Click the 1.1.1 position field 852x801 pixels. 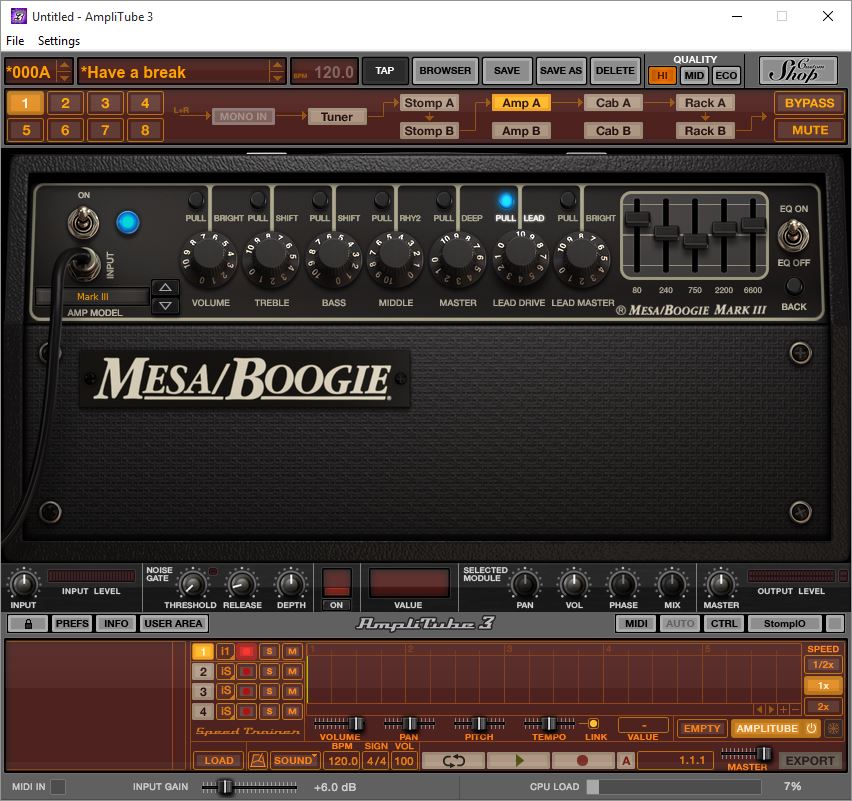coord(675,760)
